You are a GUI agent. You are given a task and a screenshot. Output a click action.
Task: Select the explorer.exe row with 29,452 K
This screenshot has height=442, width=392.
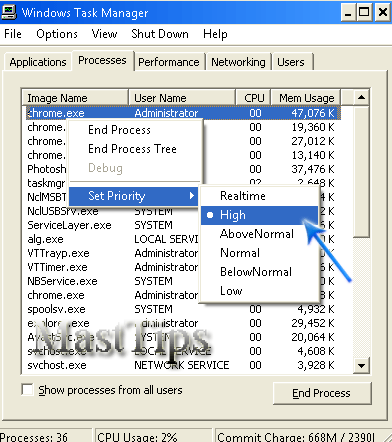(x=183, y=323)
